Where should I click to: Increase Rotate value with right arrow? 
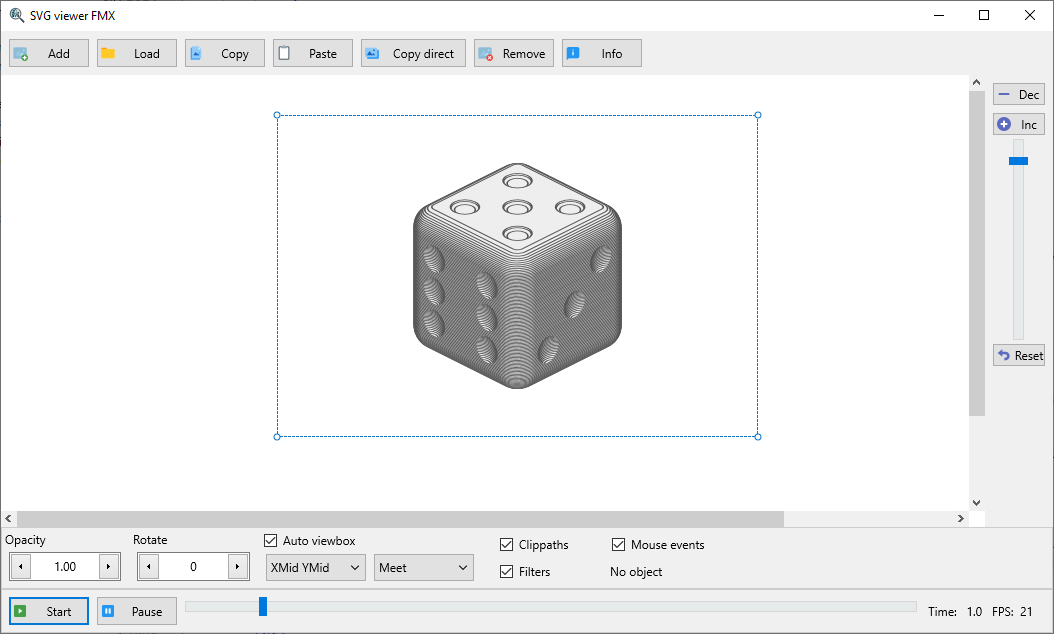pos(237,567)
